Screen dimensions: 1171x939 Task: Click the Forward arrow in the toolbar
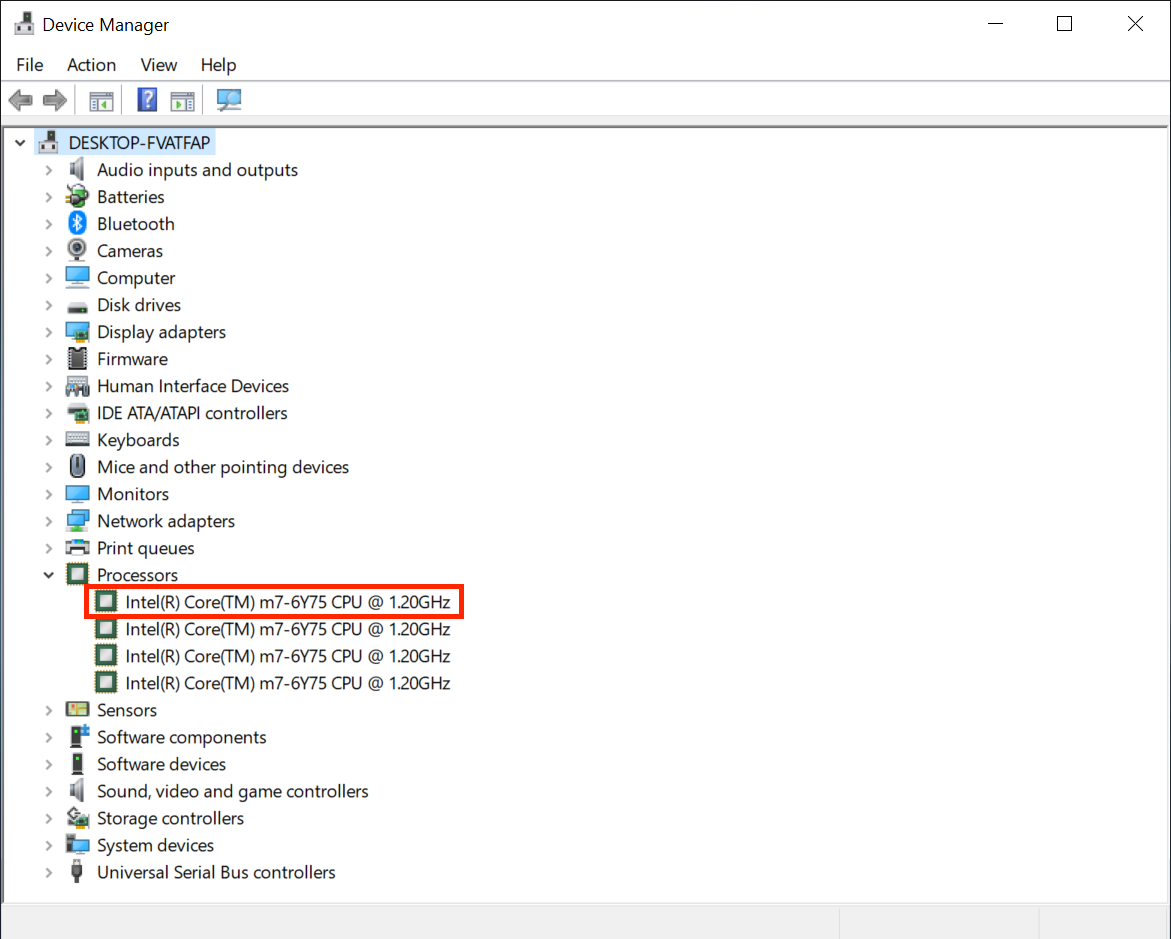(x=55, y=100)
